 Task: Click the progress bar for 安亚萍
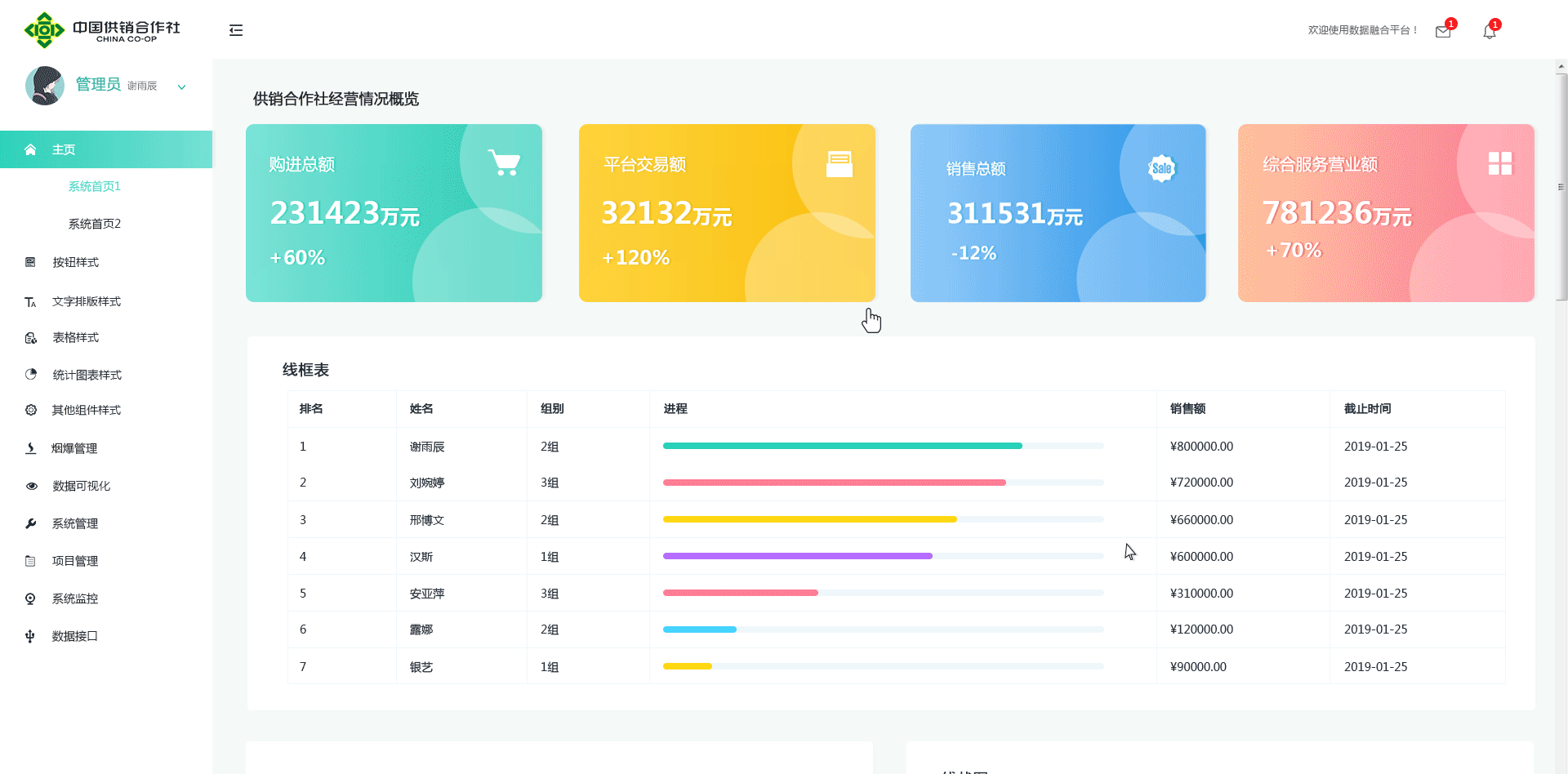(741, 593)
